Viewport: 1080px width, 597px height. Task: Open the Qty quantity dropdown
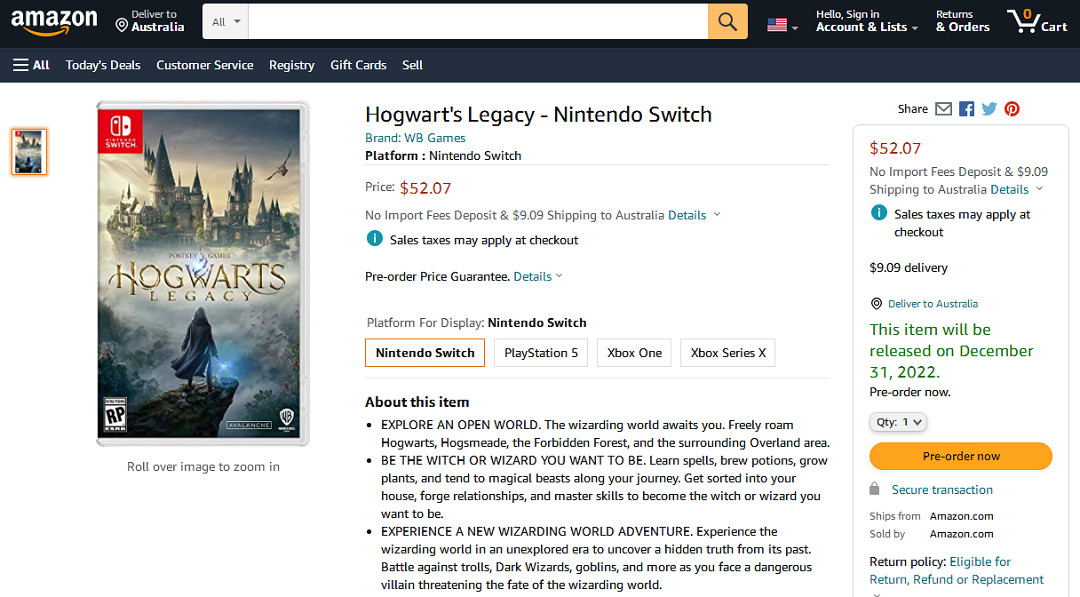[x=899, y=422]
